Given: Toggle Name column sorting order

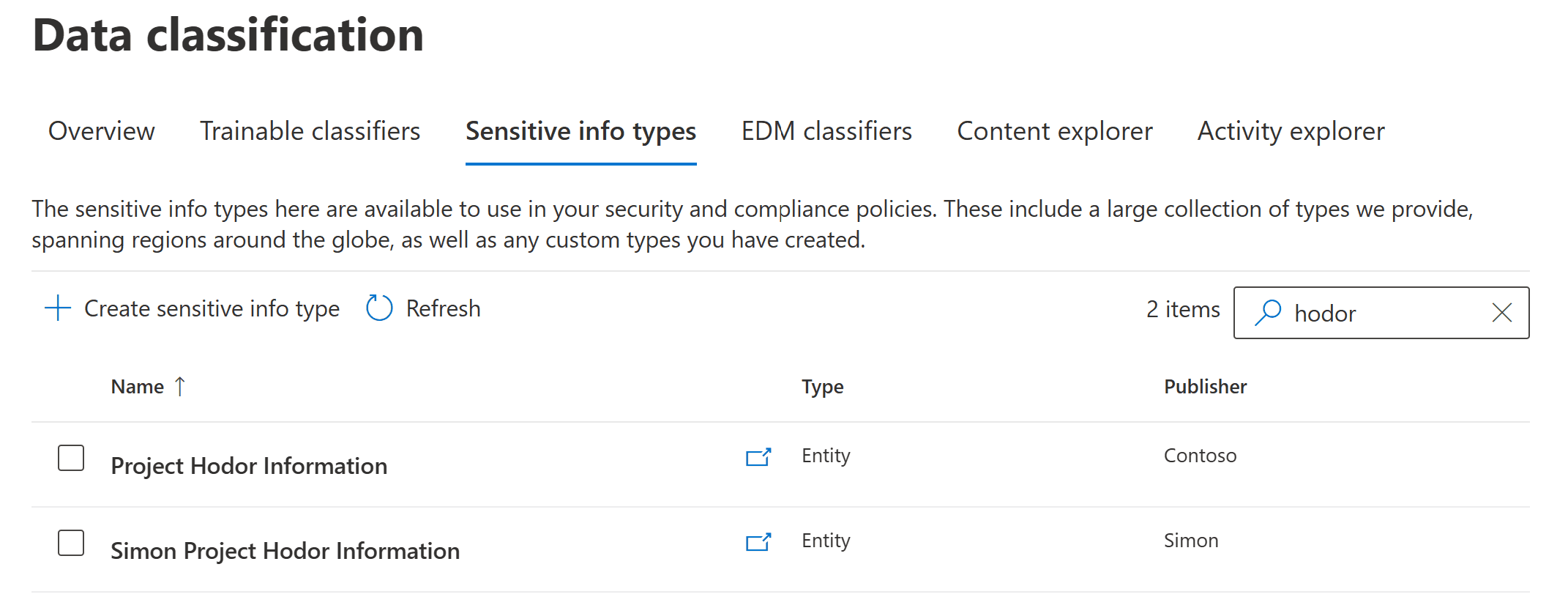Looking at the screenshot, I should pos(146,386).
